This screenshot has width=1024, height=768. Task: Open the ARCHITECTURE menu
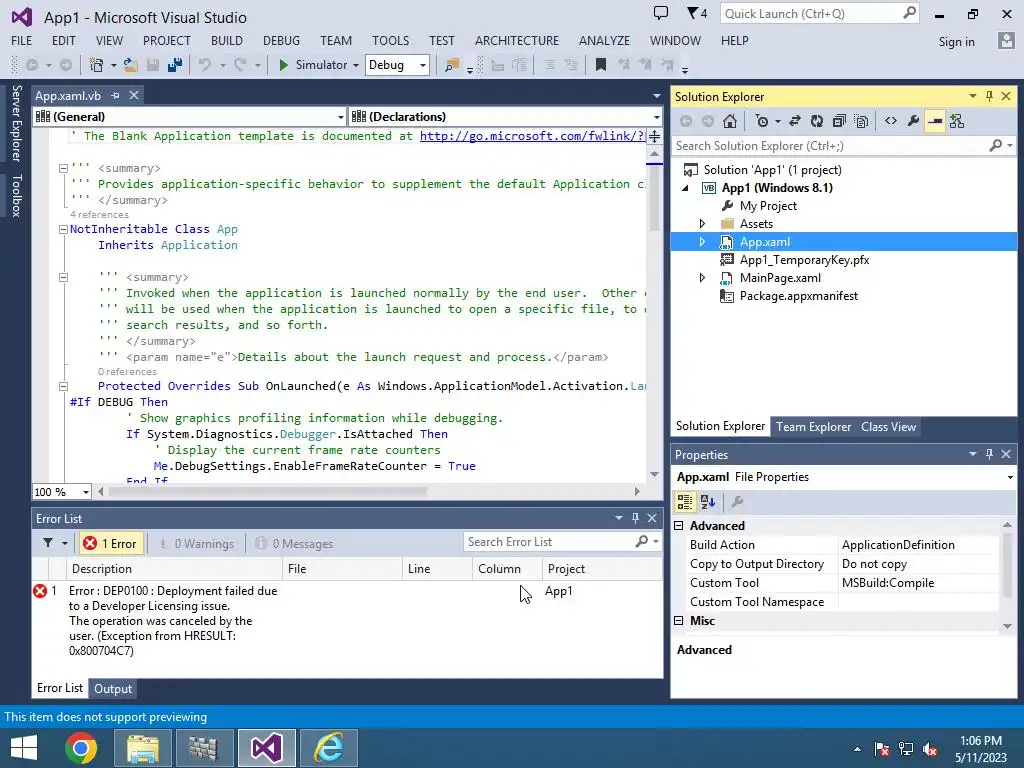pyautogui.click(x=517, y=40)
